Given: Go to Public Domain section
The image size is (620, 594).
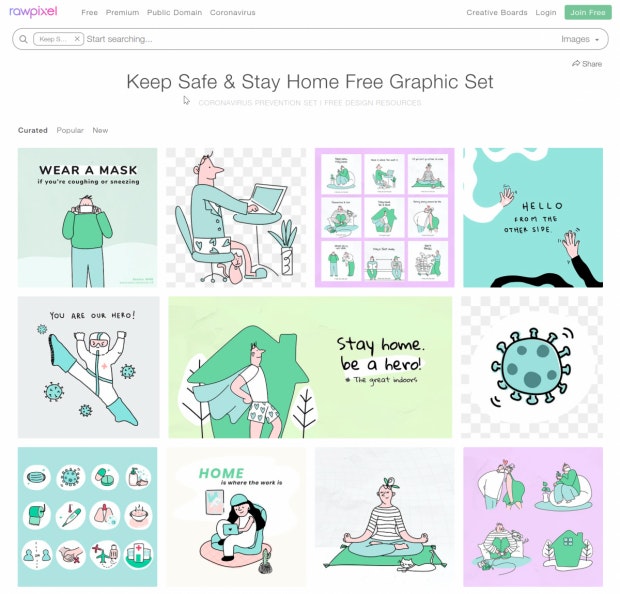Looking at the screenshot, I should [174, 13].
